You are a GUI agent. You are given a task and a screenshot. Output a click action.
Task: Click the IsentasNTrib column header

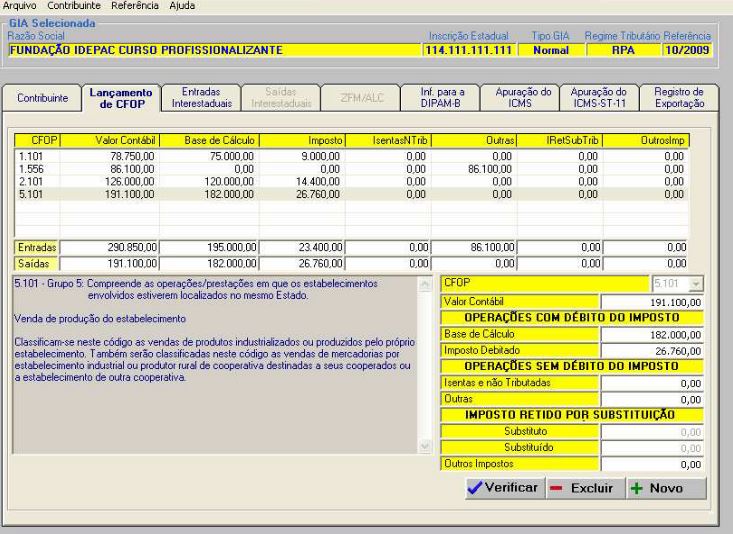coord(388,140)
